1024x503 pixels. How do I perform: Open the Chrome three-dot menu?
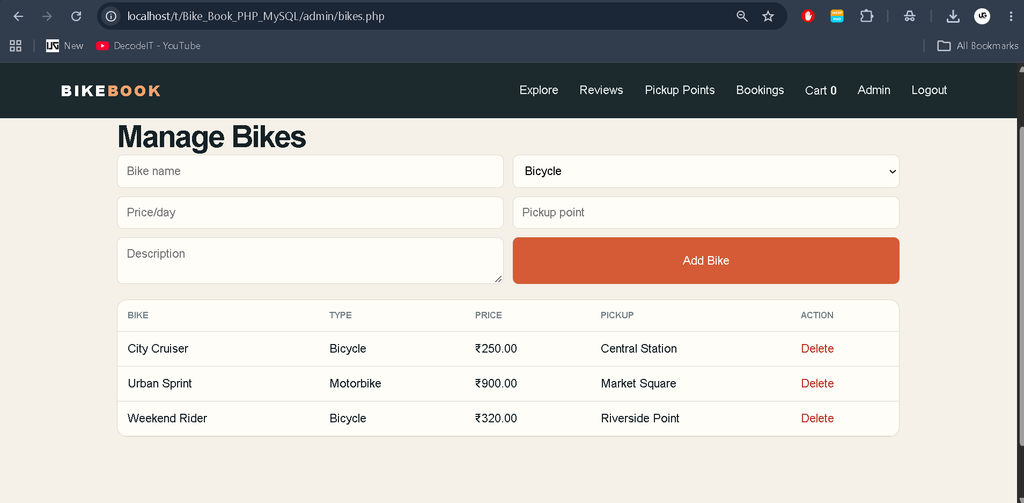pyautogui.click(x=1011, y=16)
